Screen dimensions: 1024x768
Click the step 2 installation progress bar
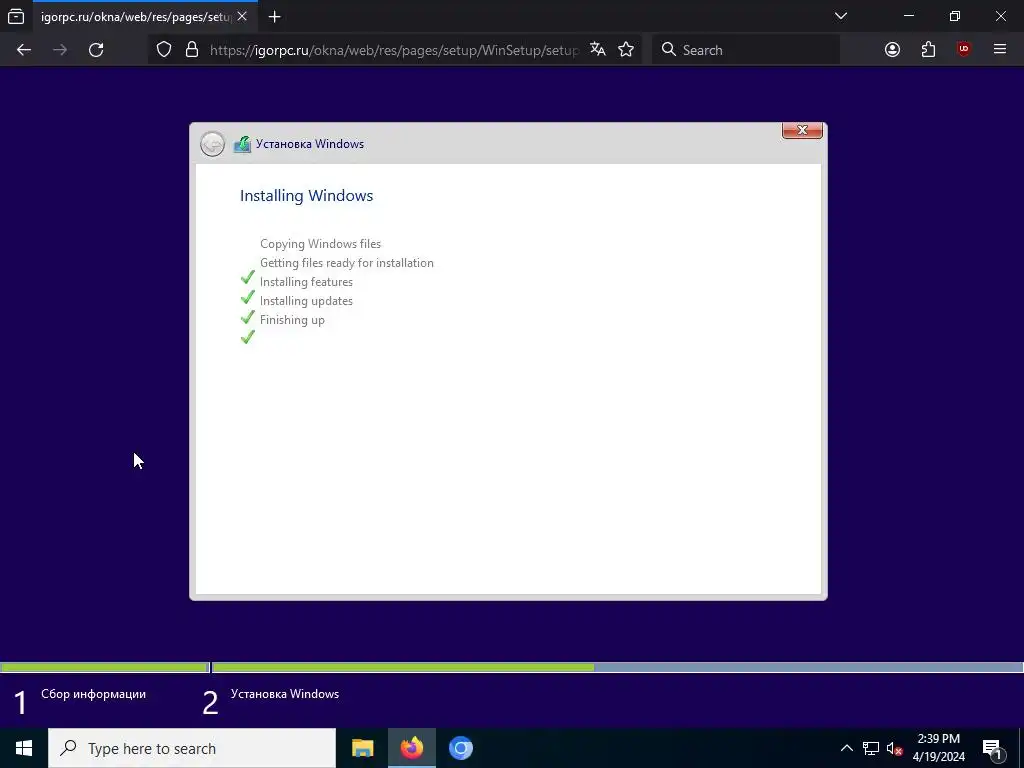click(617, 667)
